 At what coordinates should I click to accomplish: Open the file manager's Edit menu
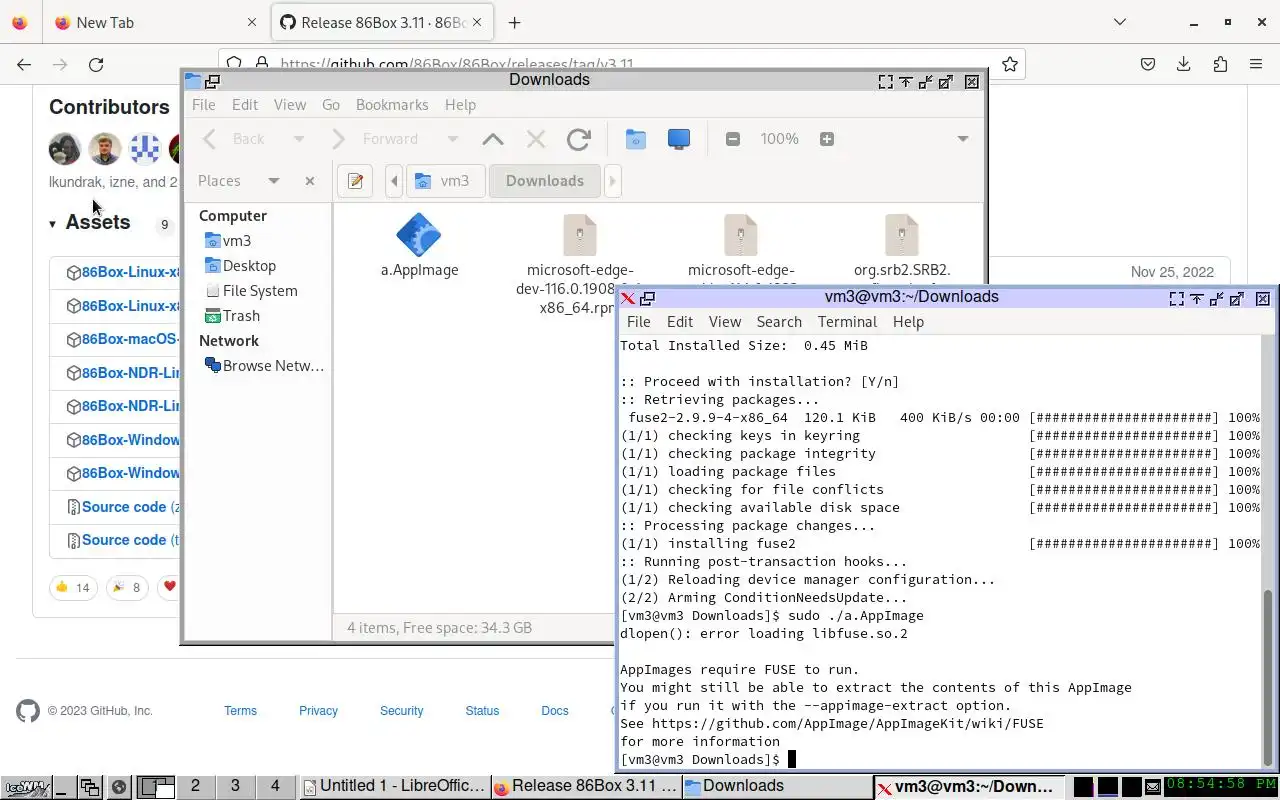point(245,105)
